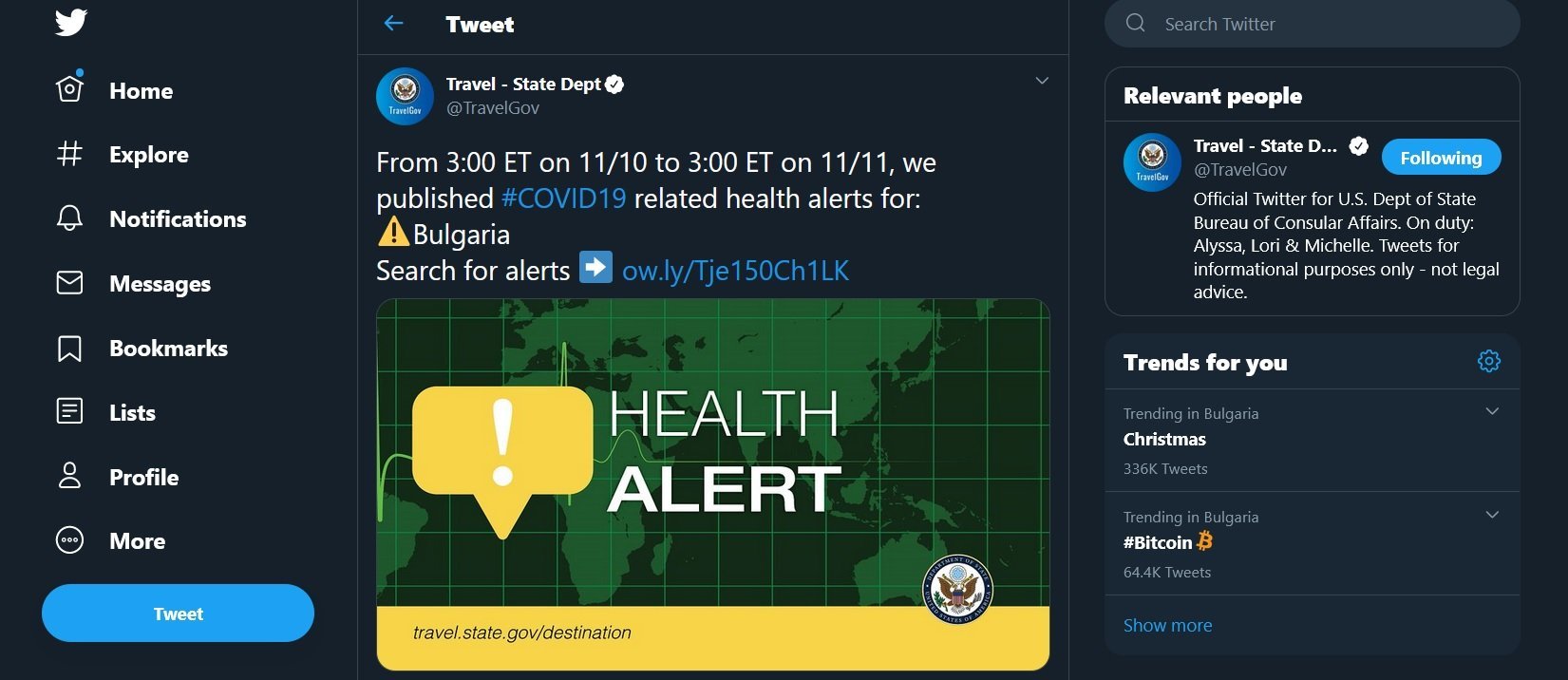Open the Messages envelope icon
The image size is (1568, 680).
tap(70, 283)
